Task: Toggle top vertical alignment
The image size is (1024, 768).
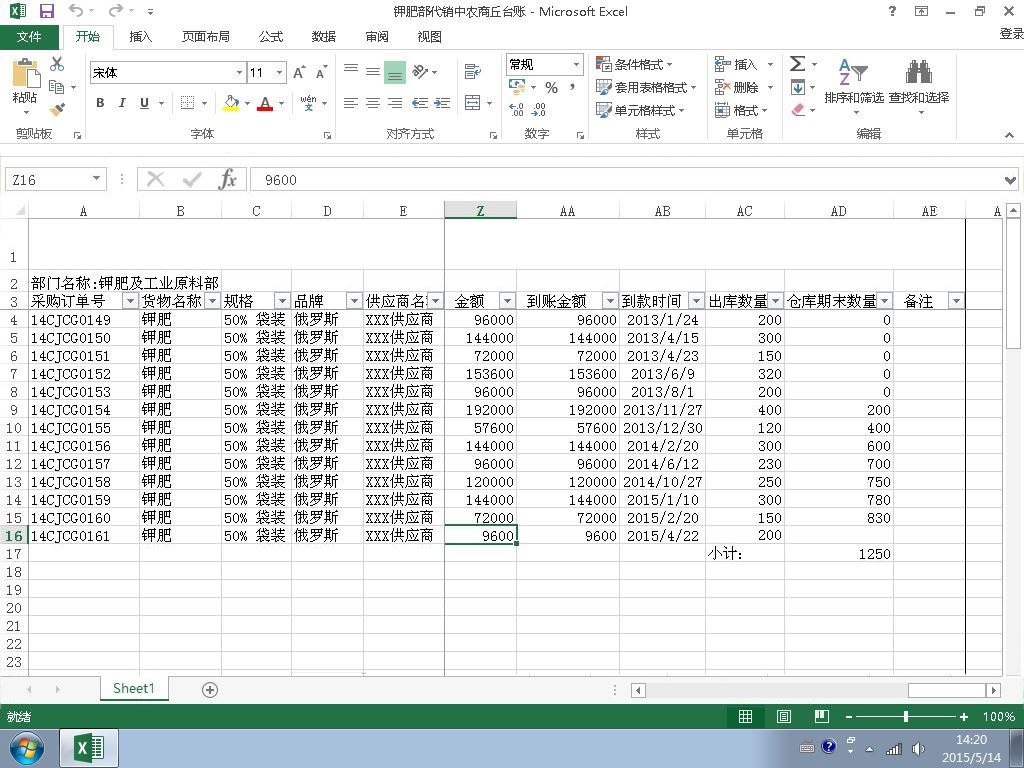Action: 351,69
